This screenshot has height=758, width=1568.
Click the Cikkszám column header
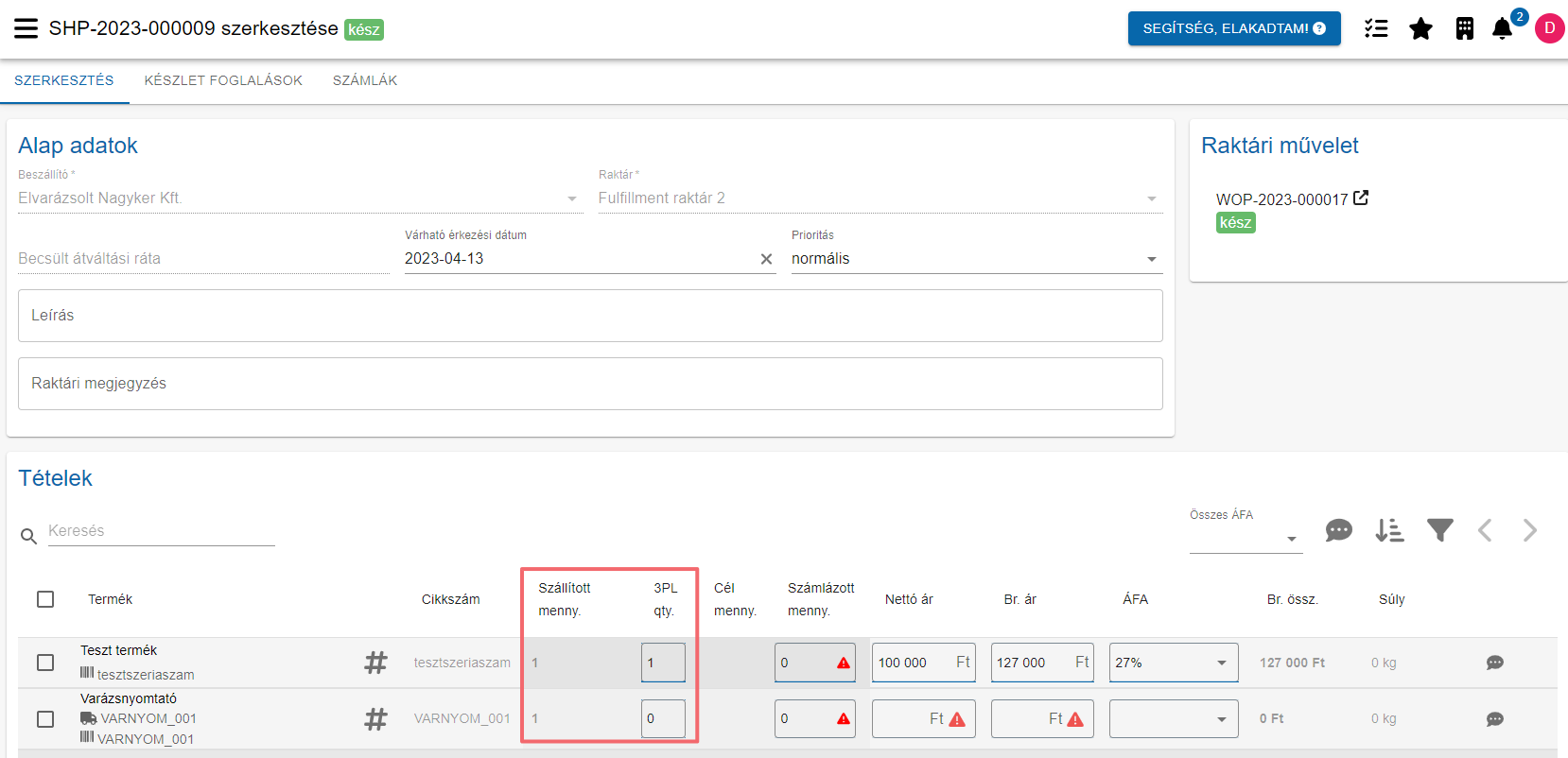click(x=450, y=599)
